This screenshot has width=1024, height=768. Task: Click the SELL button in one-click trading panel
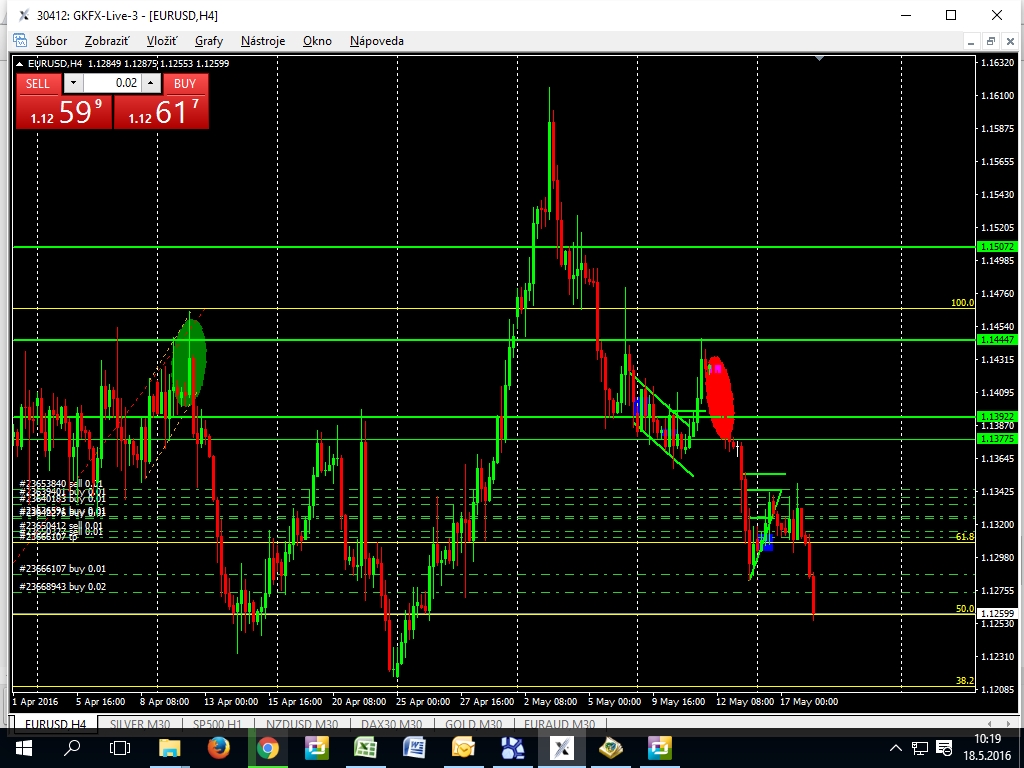click(37, 84)
